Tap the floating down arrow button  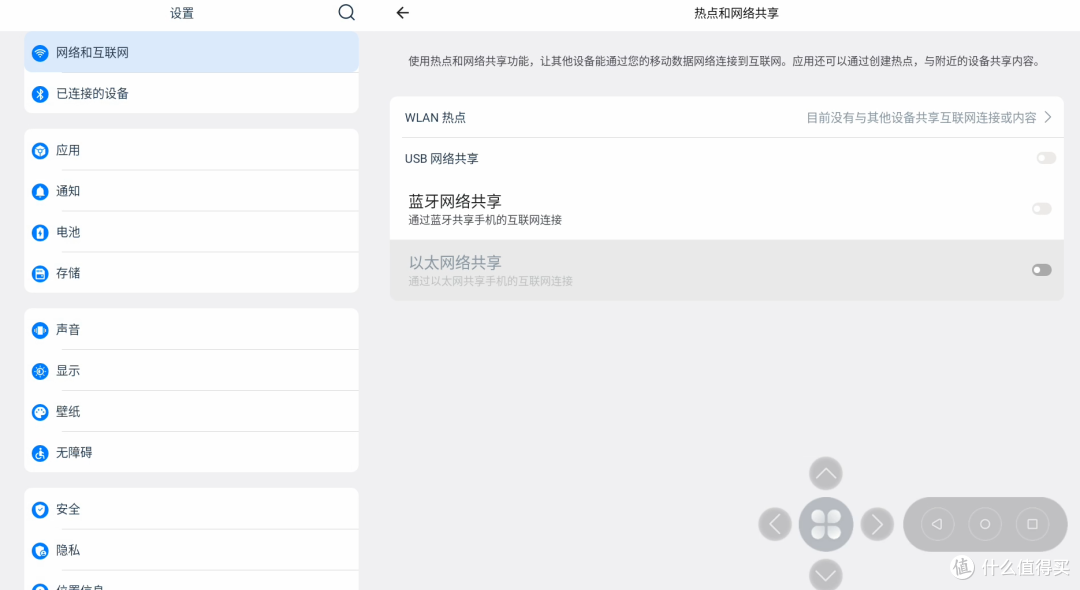coord(826,575)
